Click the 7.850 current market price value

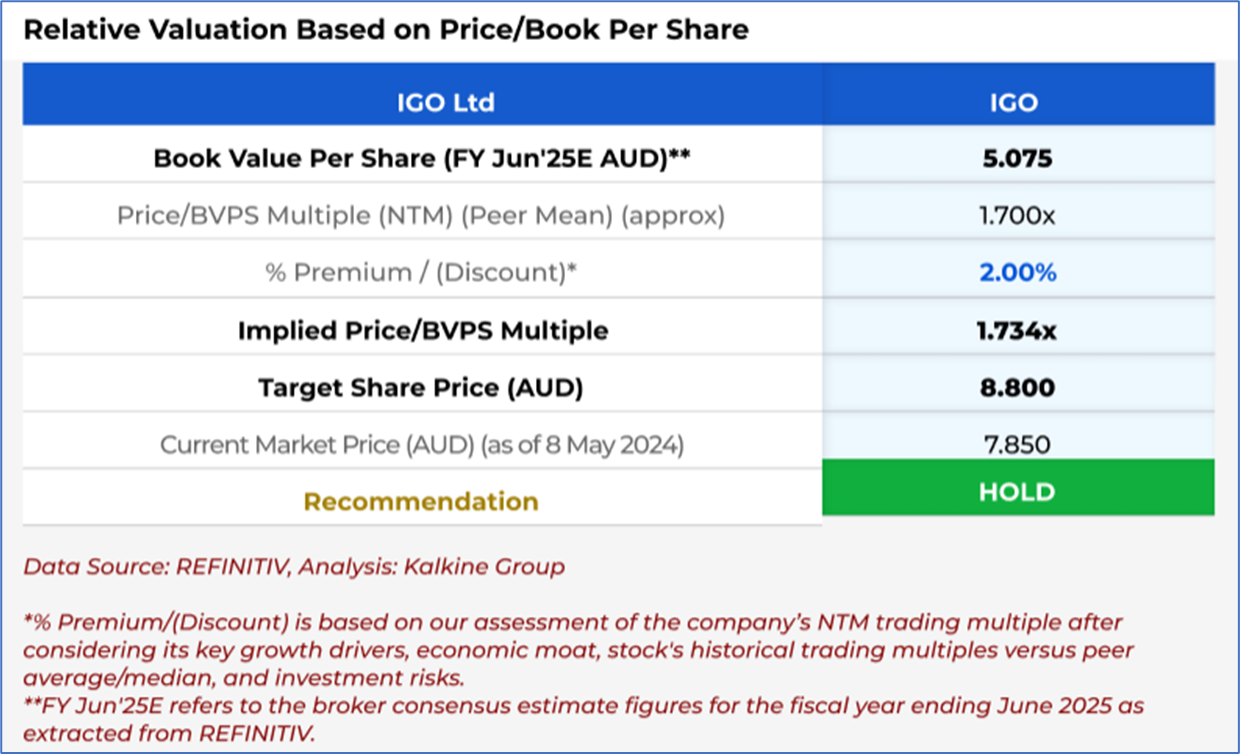coord(1016,444)
